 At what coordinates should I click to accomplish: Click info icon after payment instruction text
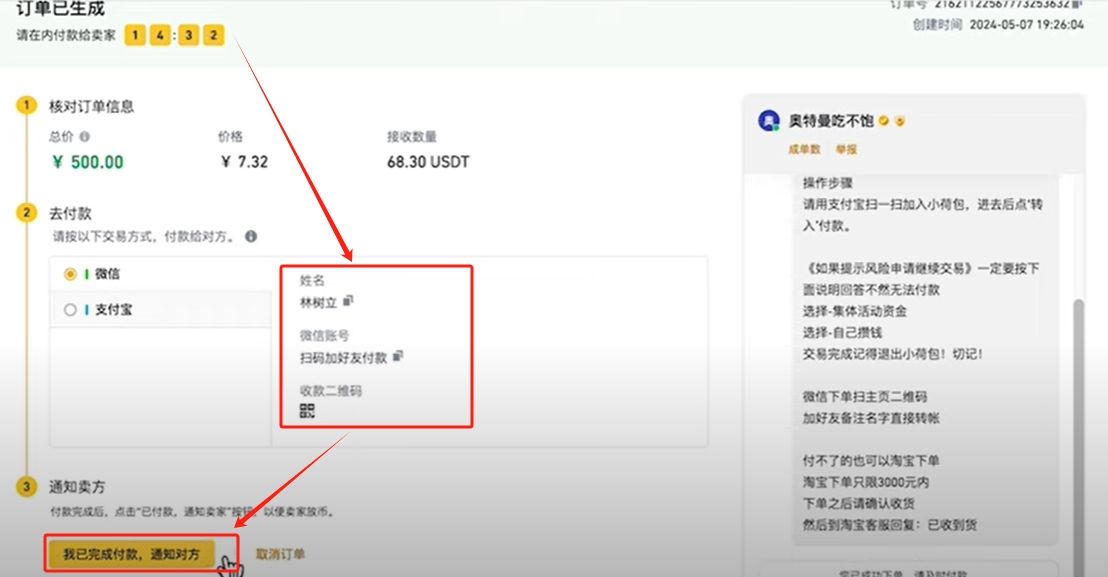[x=251, y=237]
